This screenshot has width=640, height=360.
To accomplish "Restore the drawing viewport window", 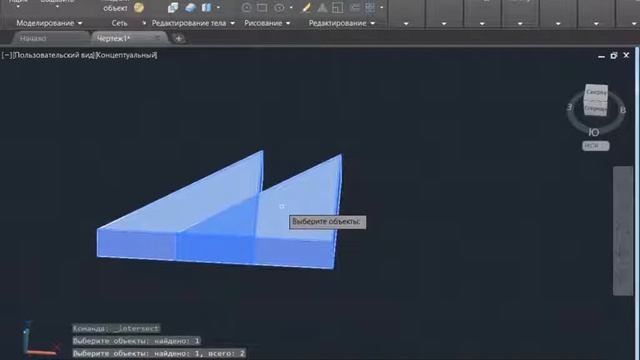I will (x=613, y=56).
